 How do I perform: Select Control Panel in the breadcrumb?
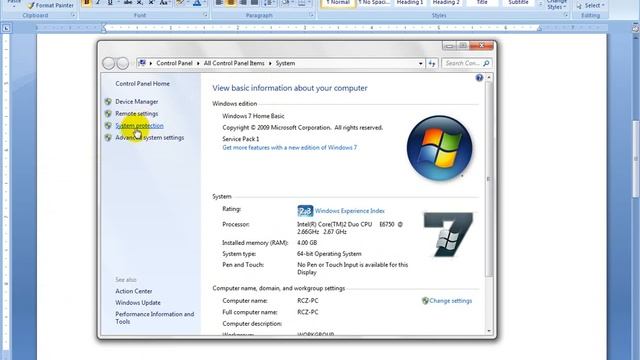tap(174, 63)
